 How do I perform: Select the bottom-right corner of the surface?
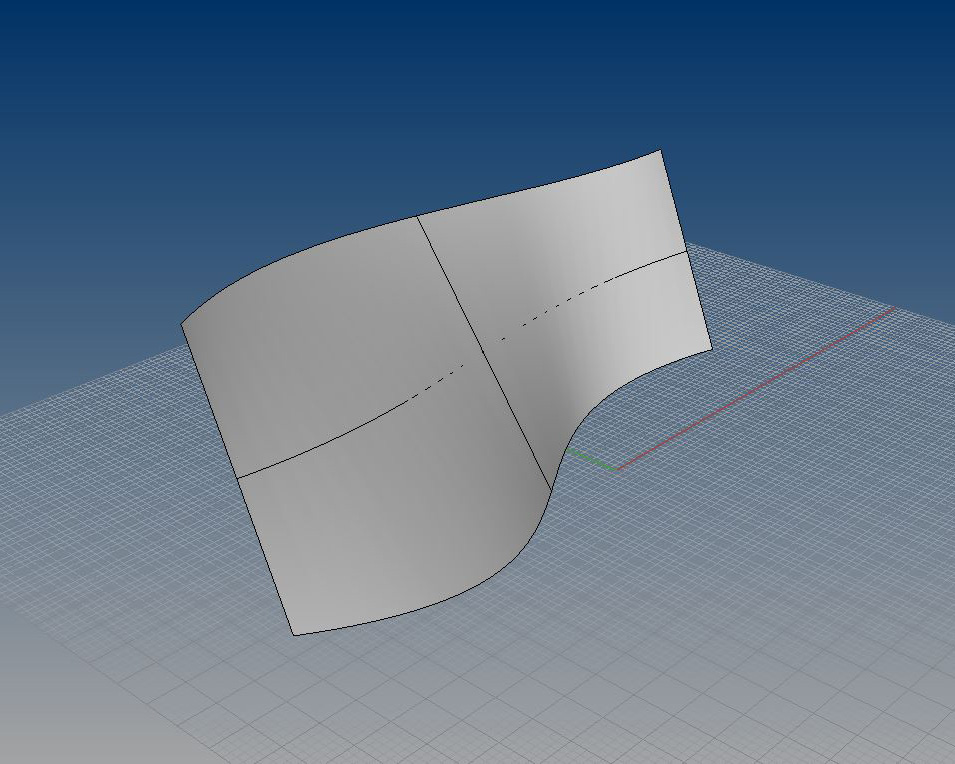(x=711, y=348)
